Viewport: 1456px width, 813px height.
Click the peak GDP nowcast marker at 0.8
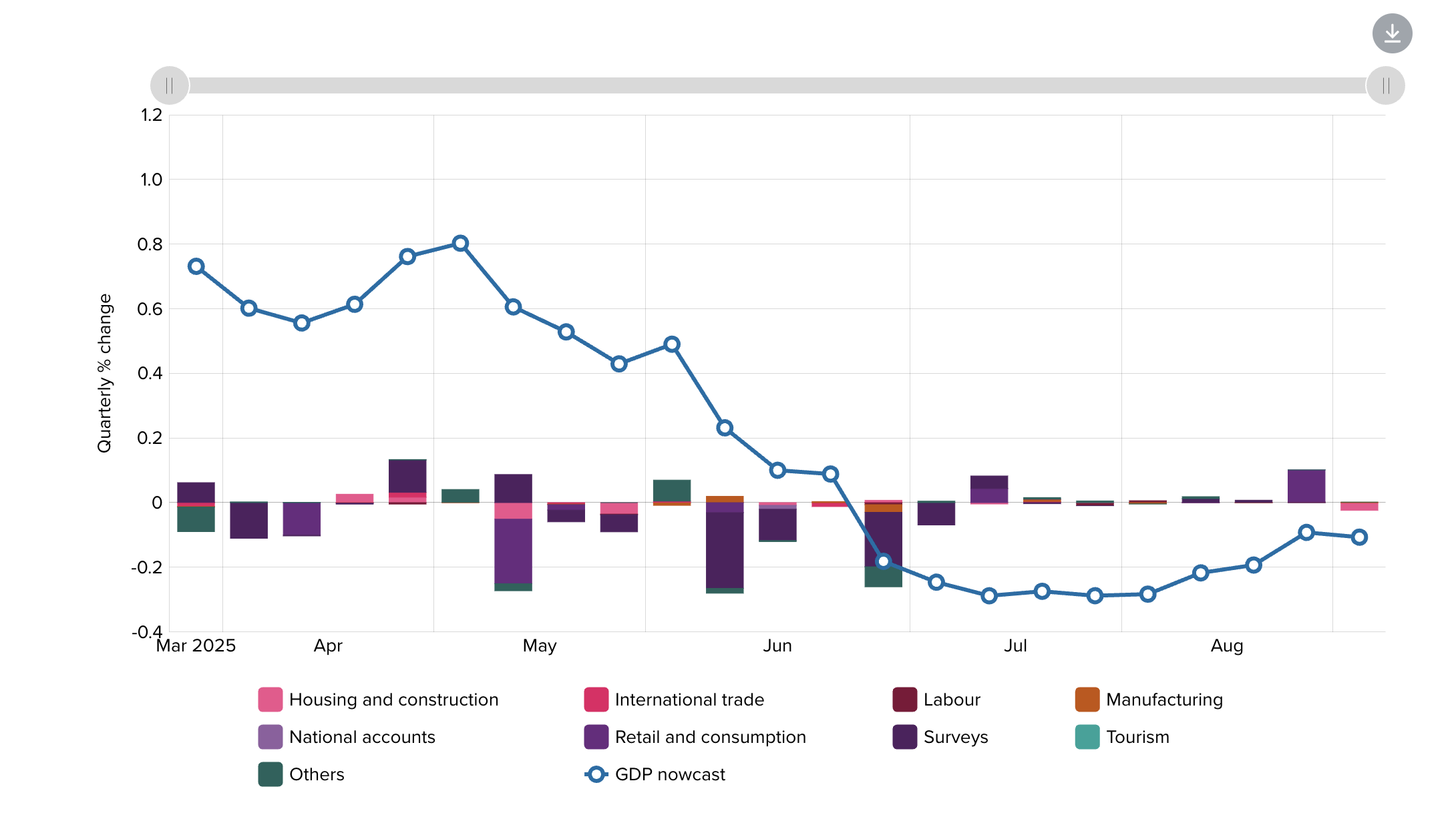tap(460, 244)
